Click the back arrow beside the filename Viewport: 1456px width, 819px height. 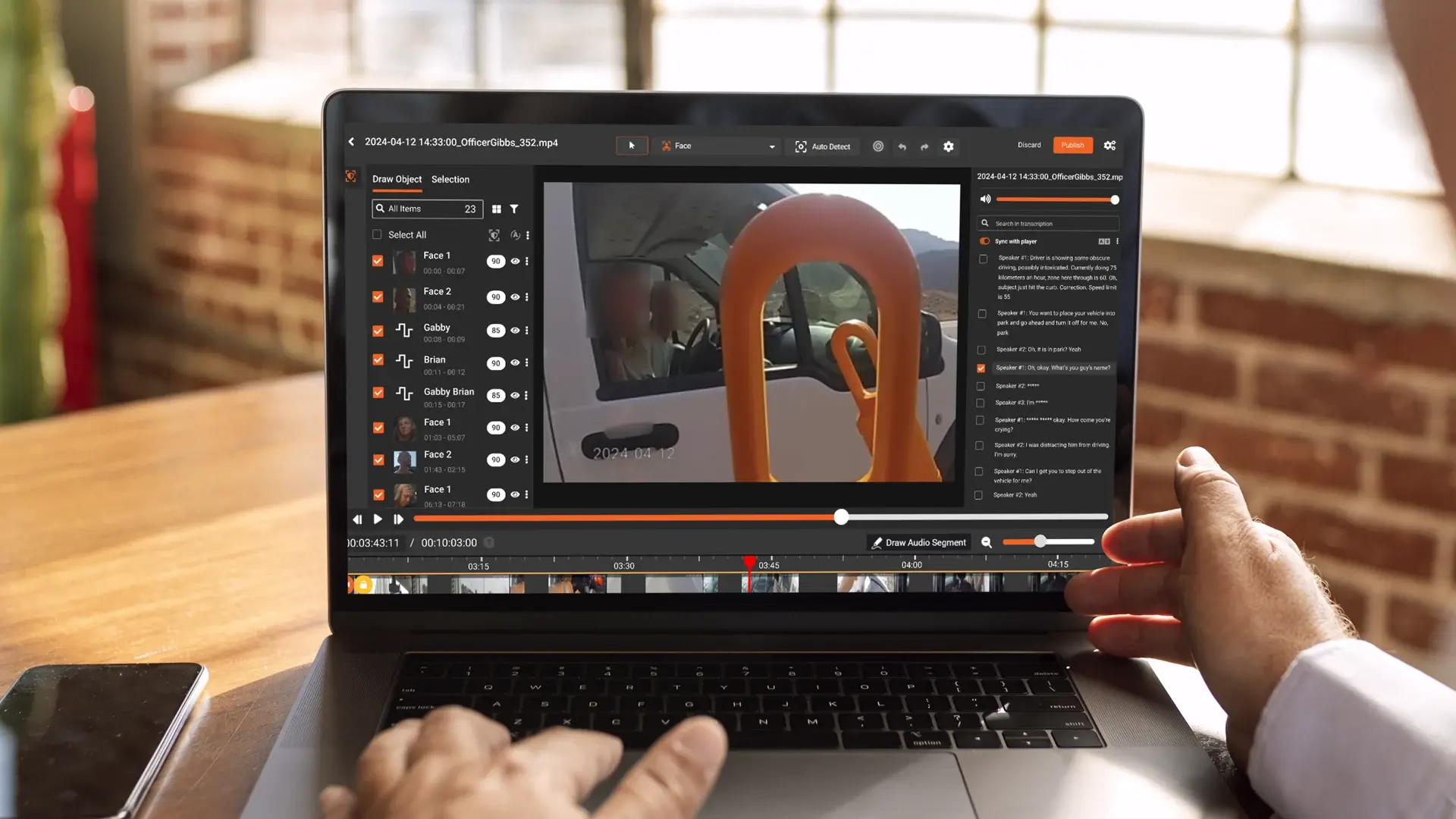[x=351, y=142]
